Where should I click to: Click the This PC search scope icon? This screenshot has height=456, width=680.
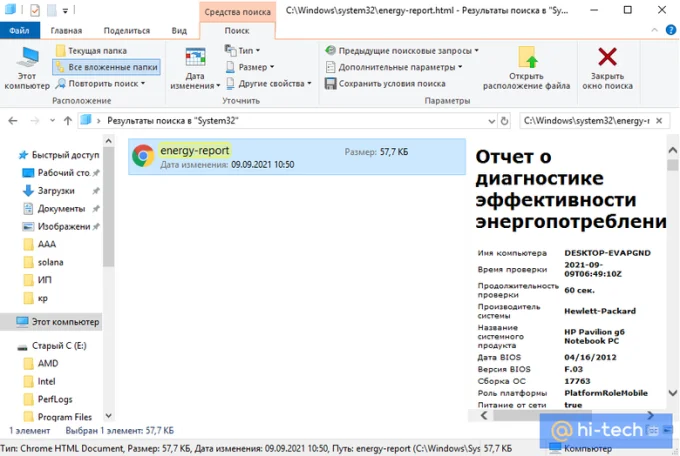coord(27,57)
